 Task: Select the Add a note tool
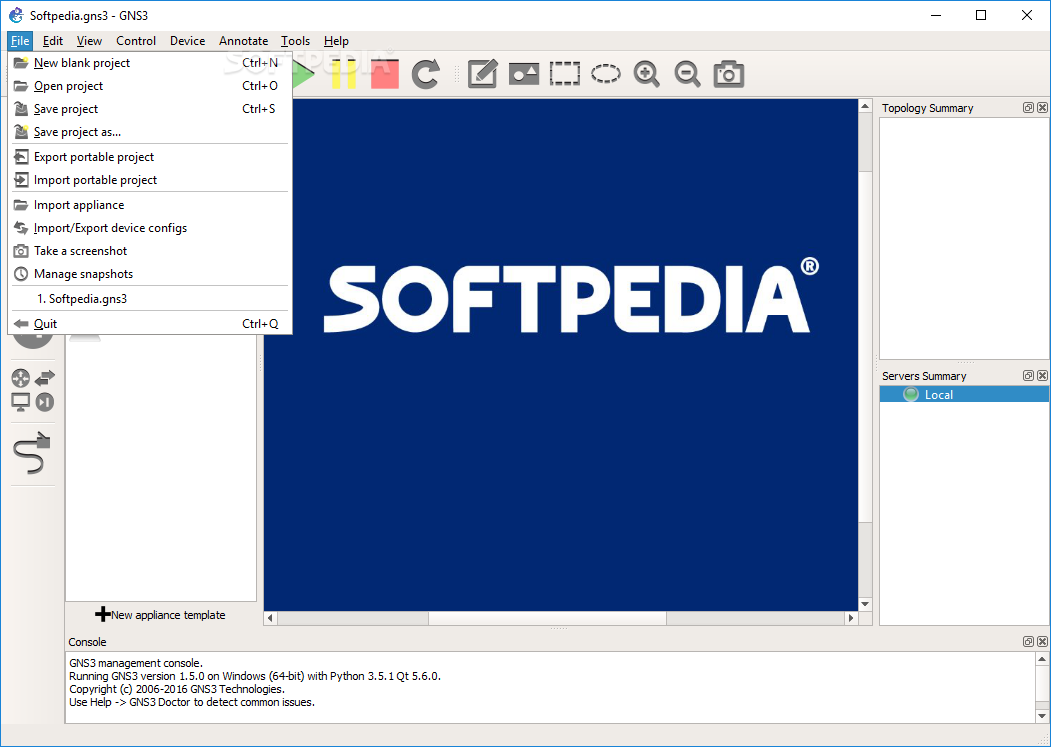tap(482, 74)
